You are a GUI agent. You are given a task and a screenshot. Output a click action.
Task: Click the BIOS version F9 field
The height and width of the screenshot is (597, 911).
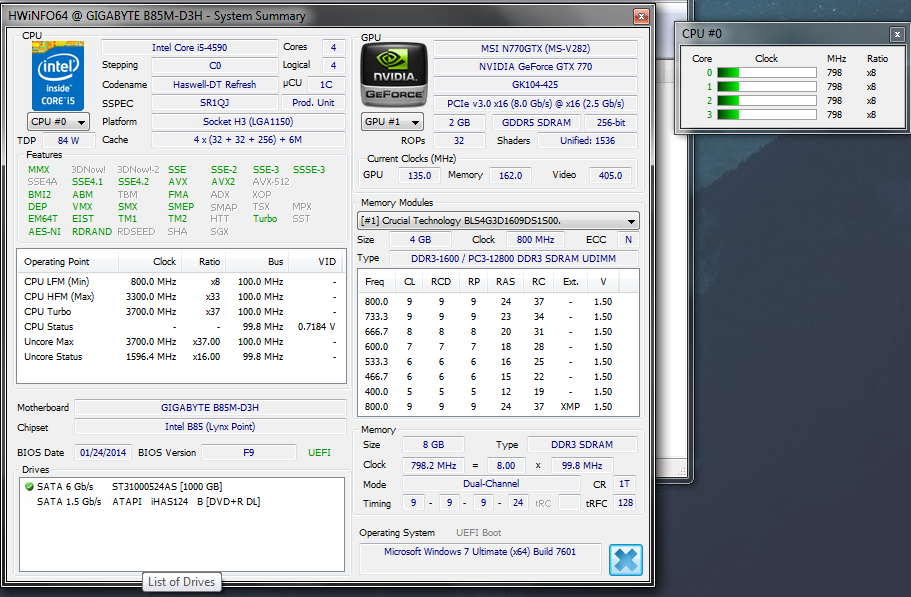coord(249,453)
